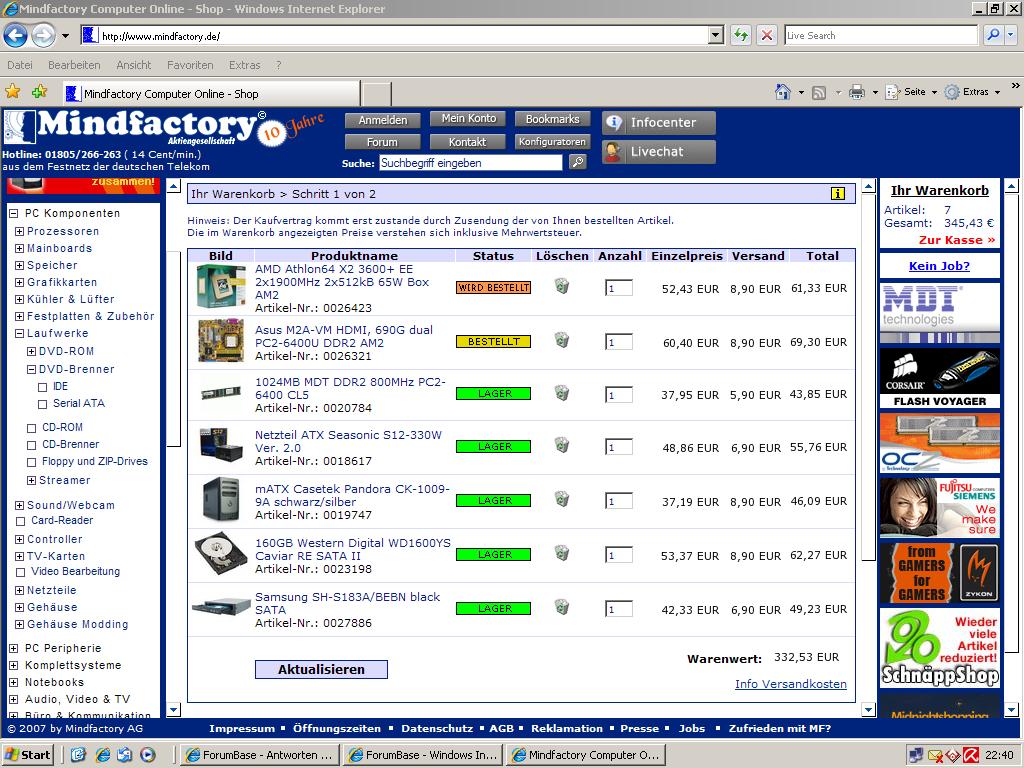Open the Kein Job? link
The height and width of the screenshot is (768, 1024).
coord(939,266)
